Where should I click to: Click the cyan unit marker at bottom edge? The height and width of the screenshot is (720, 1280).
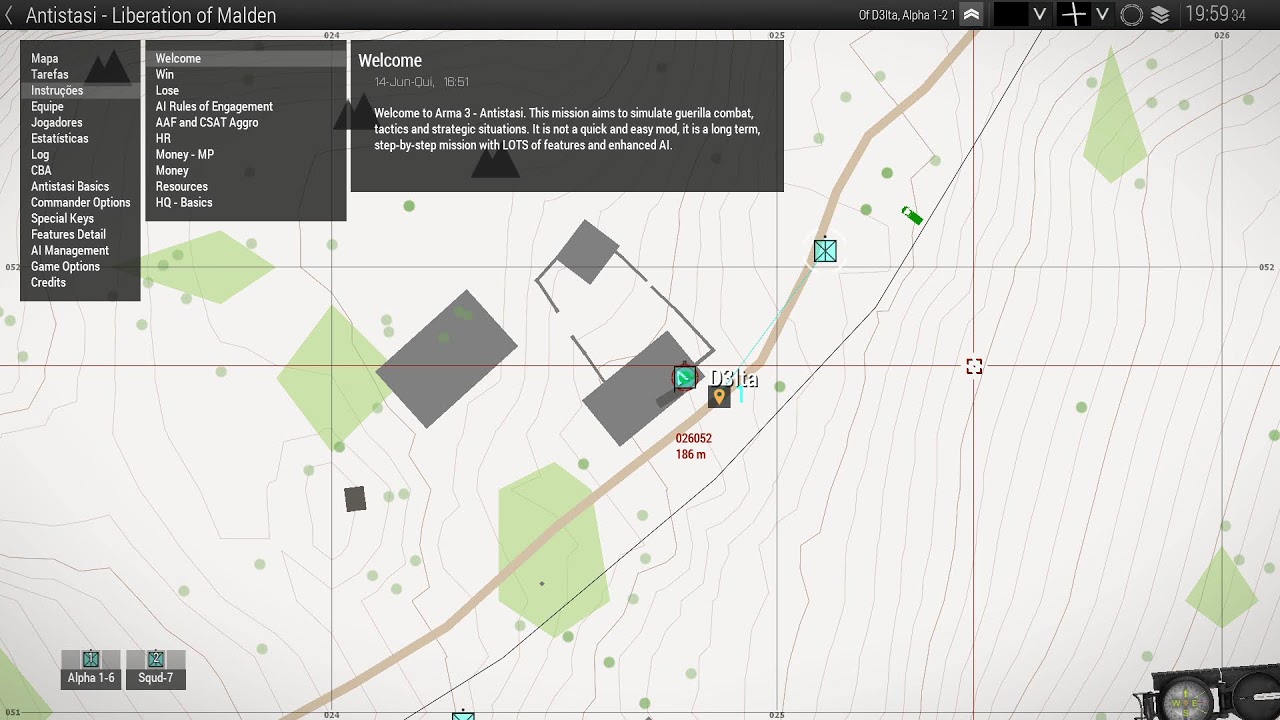(x=463, y=715)
